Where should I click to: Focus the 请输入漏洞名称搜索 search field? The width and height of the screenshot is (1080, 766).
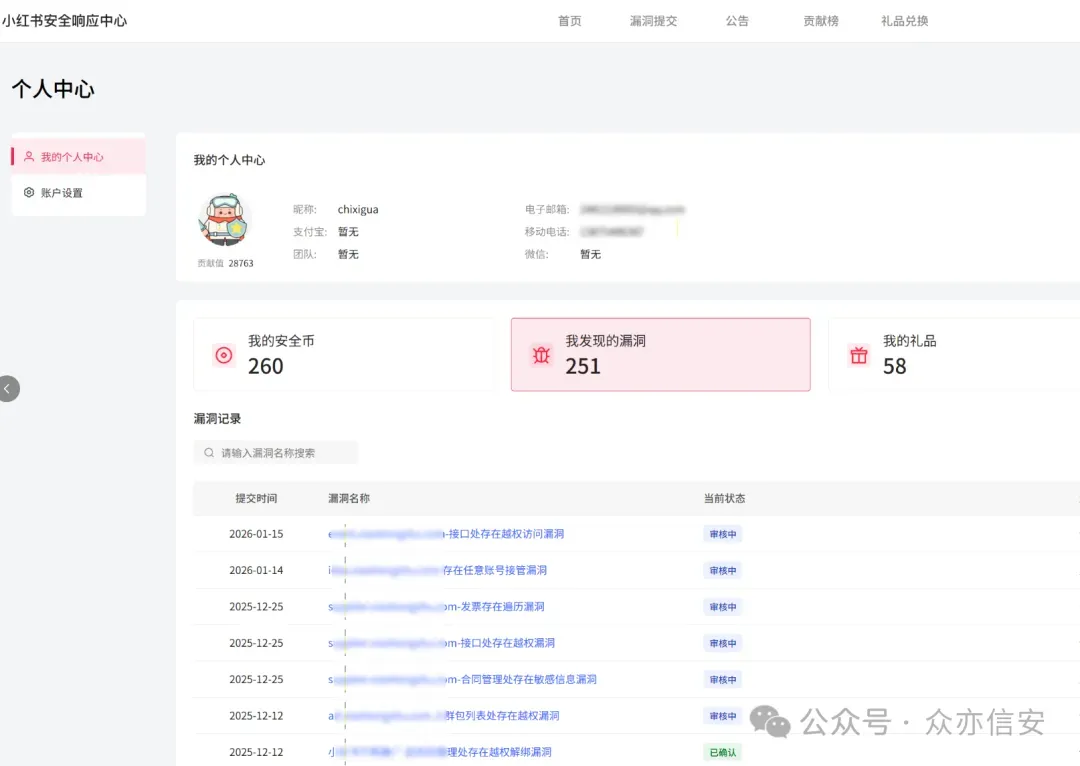click(276, 453)
